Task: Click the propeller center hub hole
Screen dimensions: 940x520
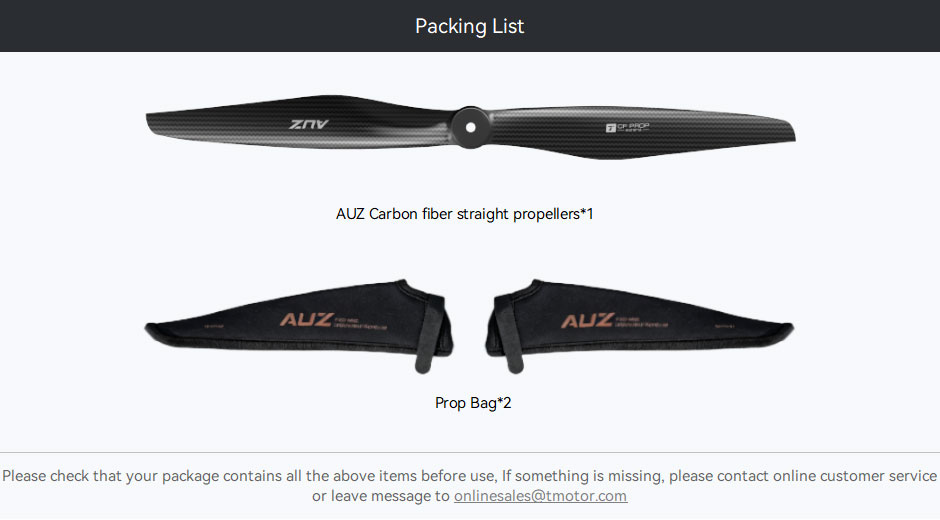Action: click(471, 127)
